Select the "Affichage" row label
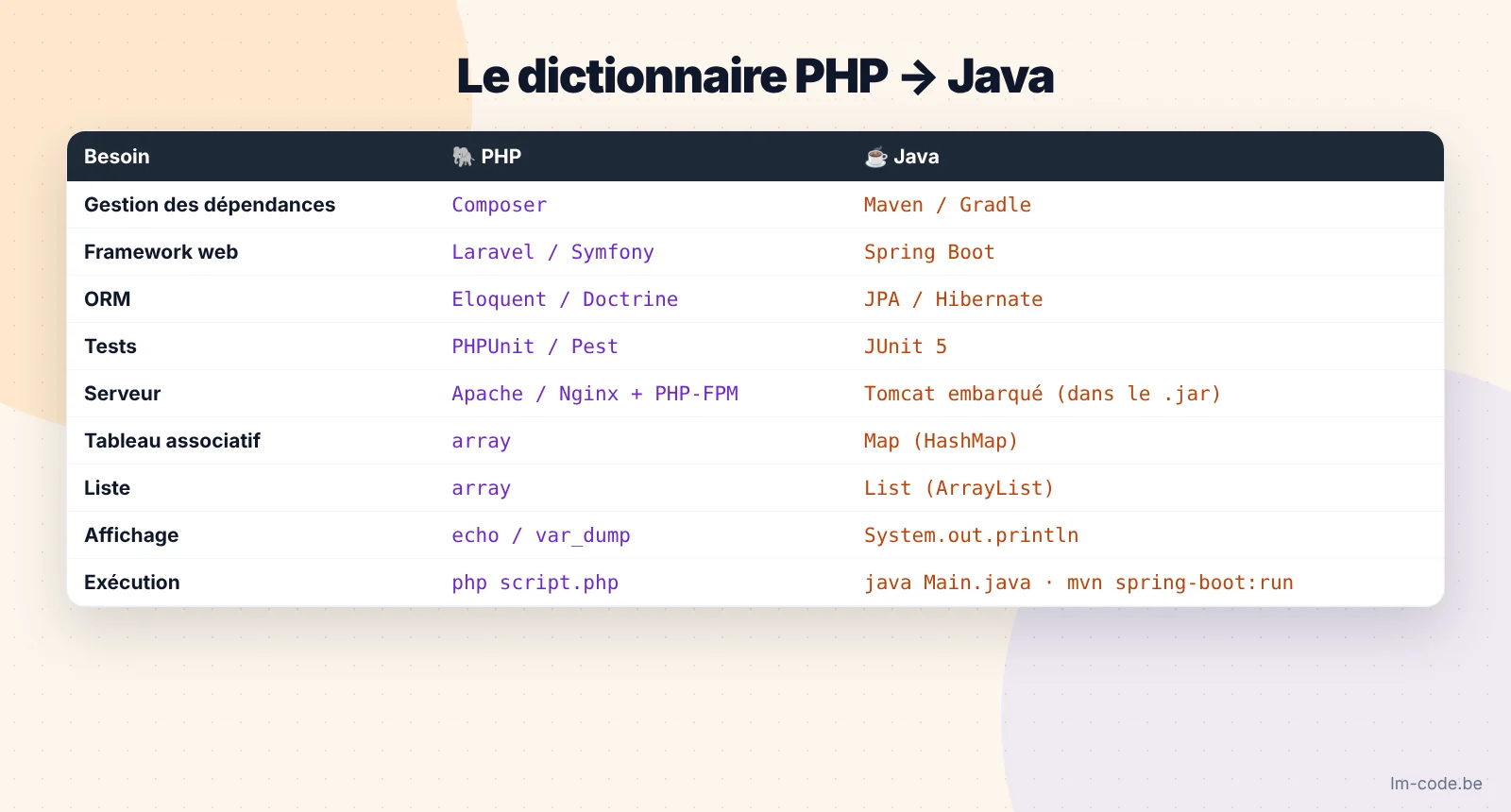The width and height of the screenshot is (1511, 812). [x=131, y=535]
